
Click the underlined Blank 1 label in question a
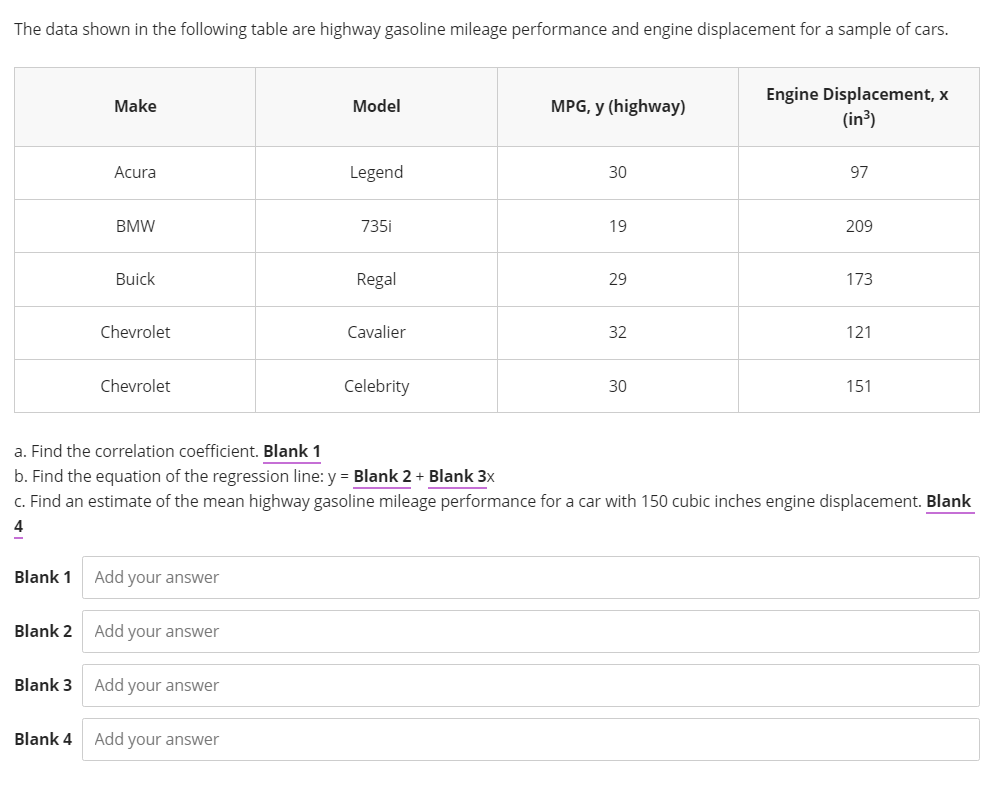pyautogui.click(x=292, y=451)
